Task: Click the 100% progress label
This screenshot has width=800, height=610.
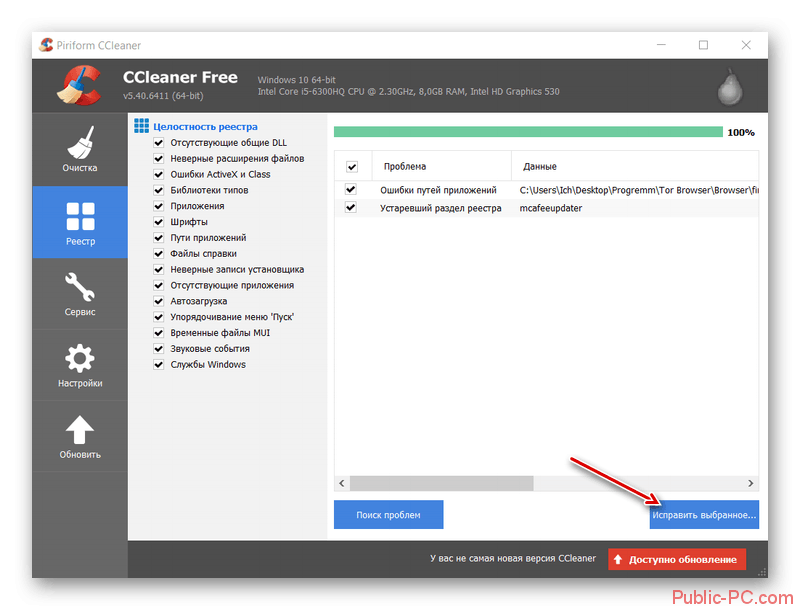Action: 741,133
